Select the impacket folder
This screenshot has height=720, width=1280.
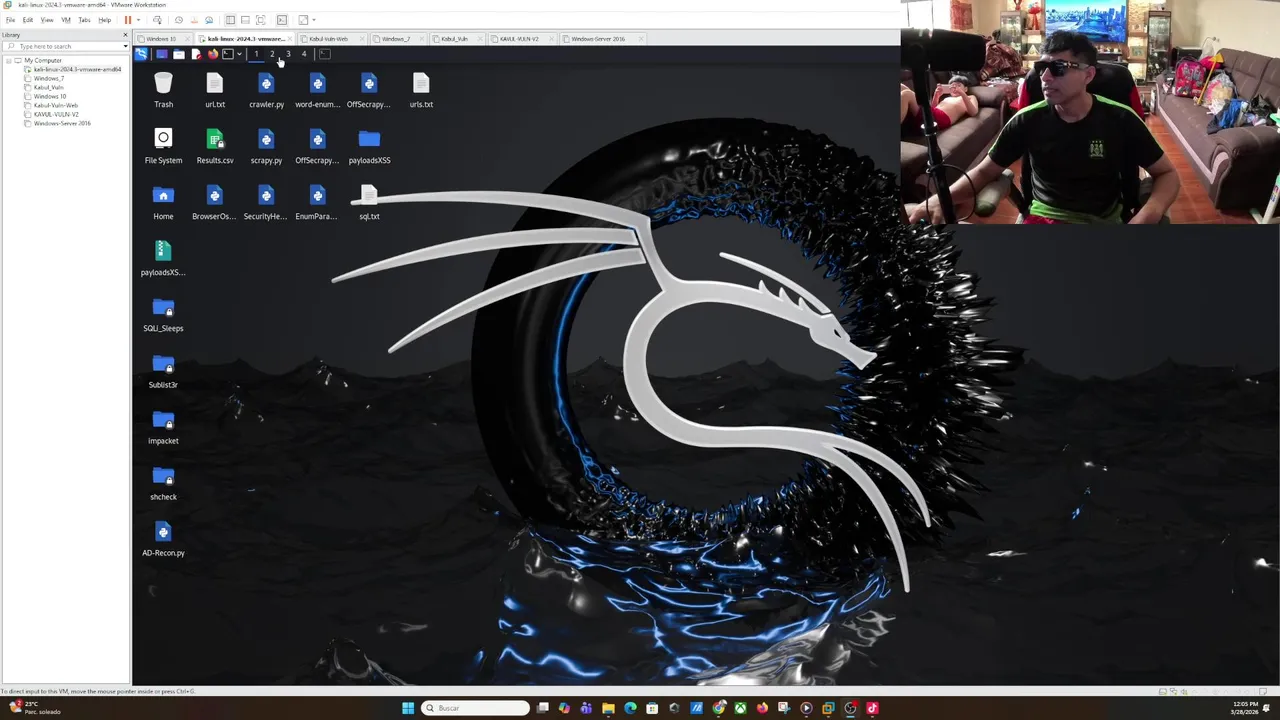point(163,426)
